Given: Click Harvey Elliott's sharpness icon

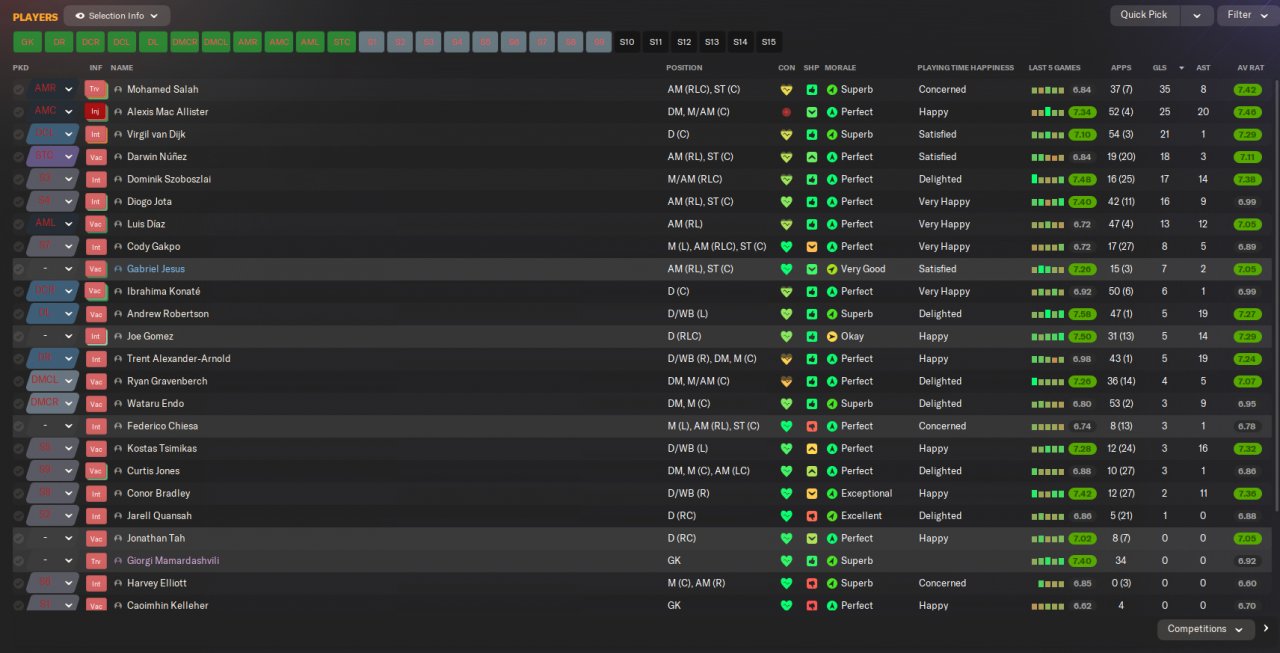Looking at the screenshot, I should 812,583.
